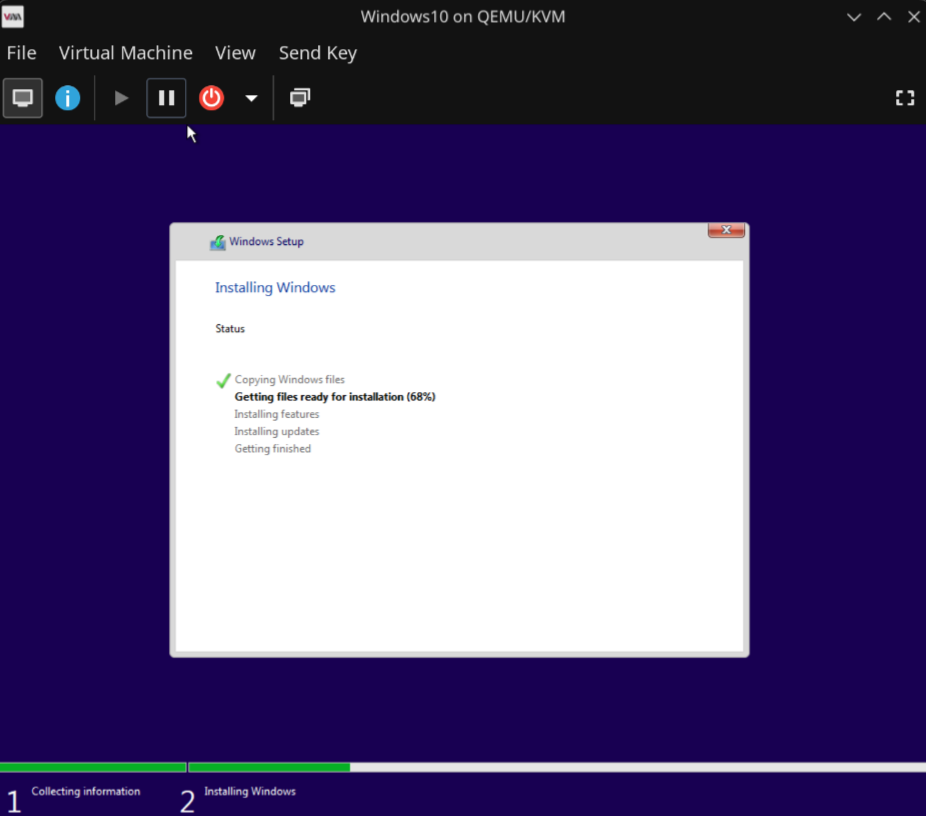Select 'Copying Windows files' status line
926x816 pixels.
289,380
